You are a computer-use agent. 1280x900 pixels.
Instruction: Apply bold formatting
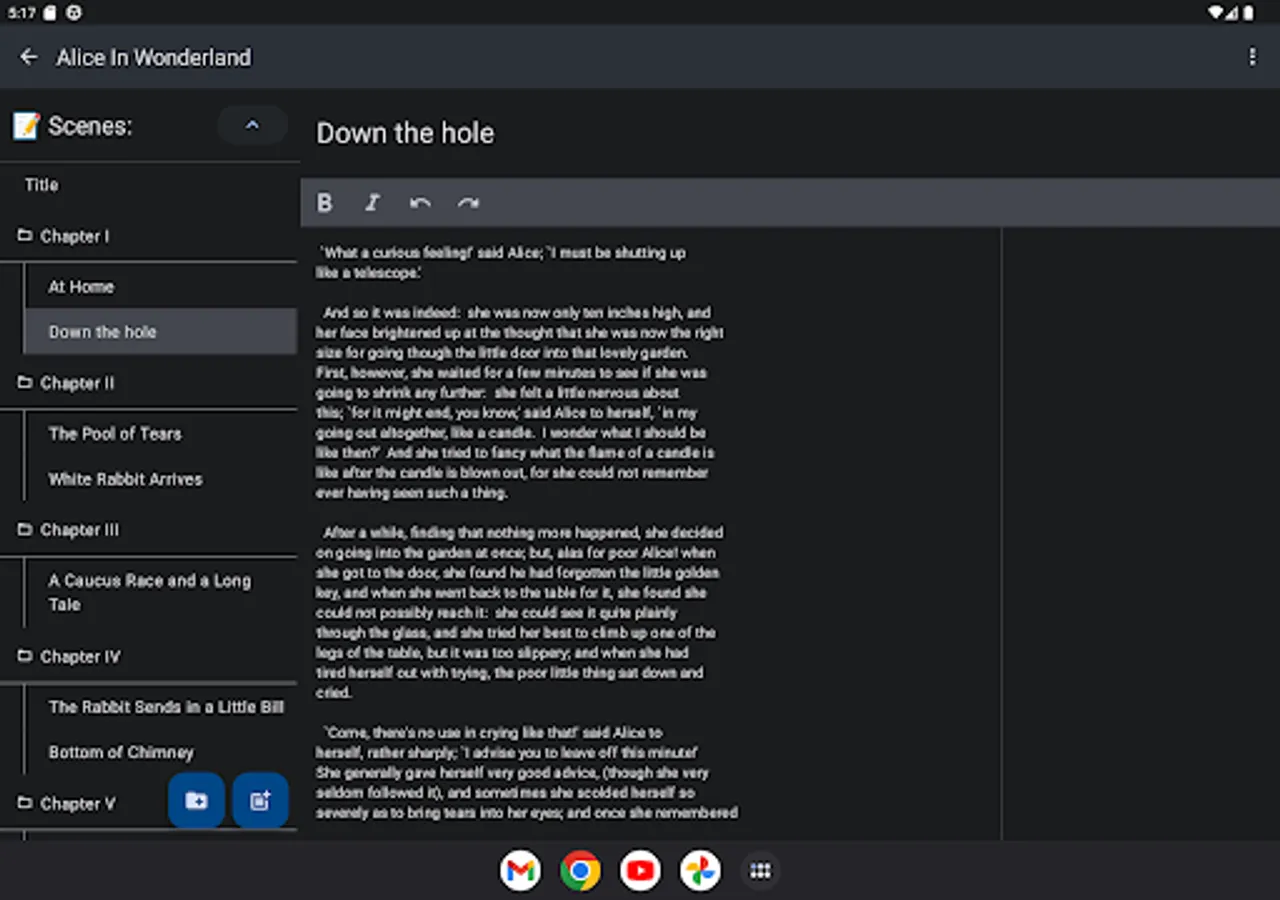324,203
